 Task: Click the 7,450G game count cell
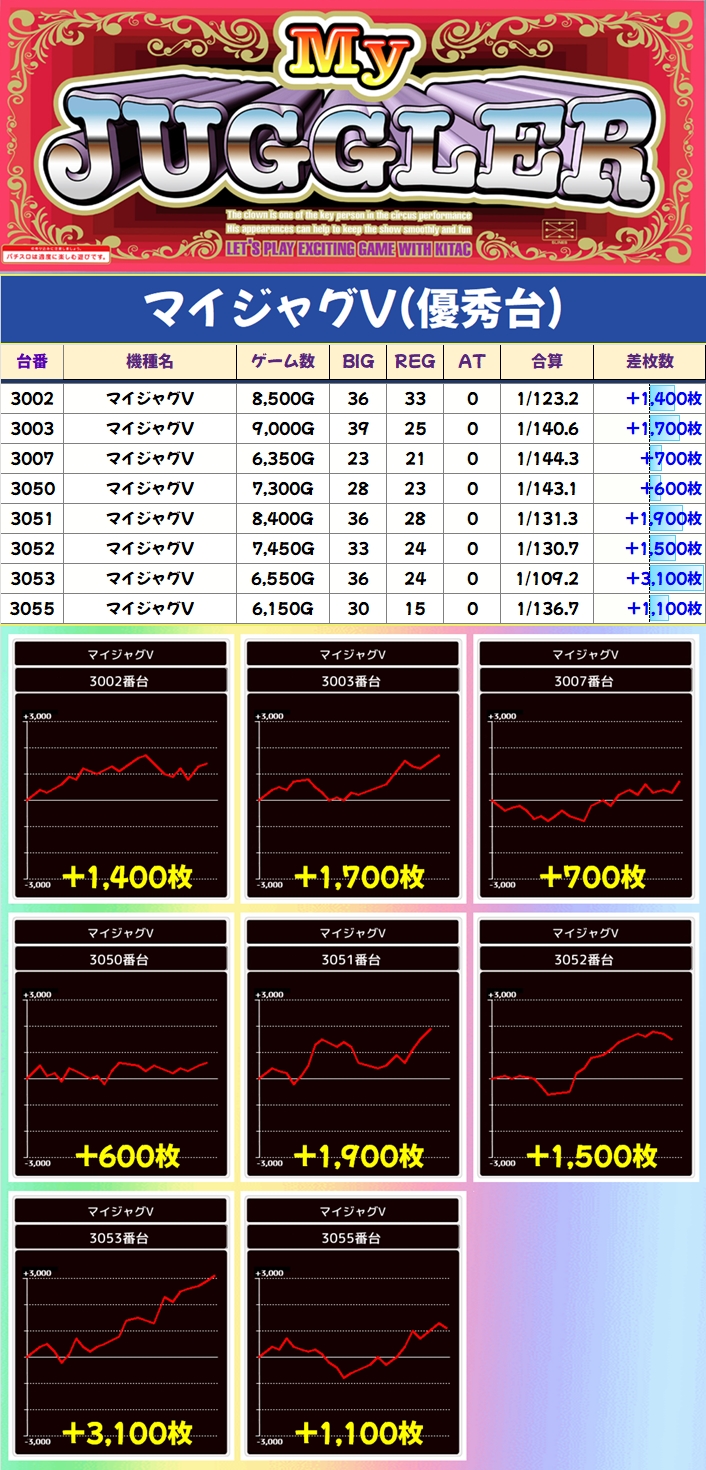283,549
